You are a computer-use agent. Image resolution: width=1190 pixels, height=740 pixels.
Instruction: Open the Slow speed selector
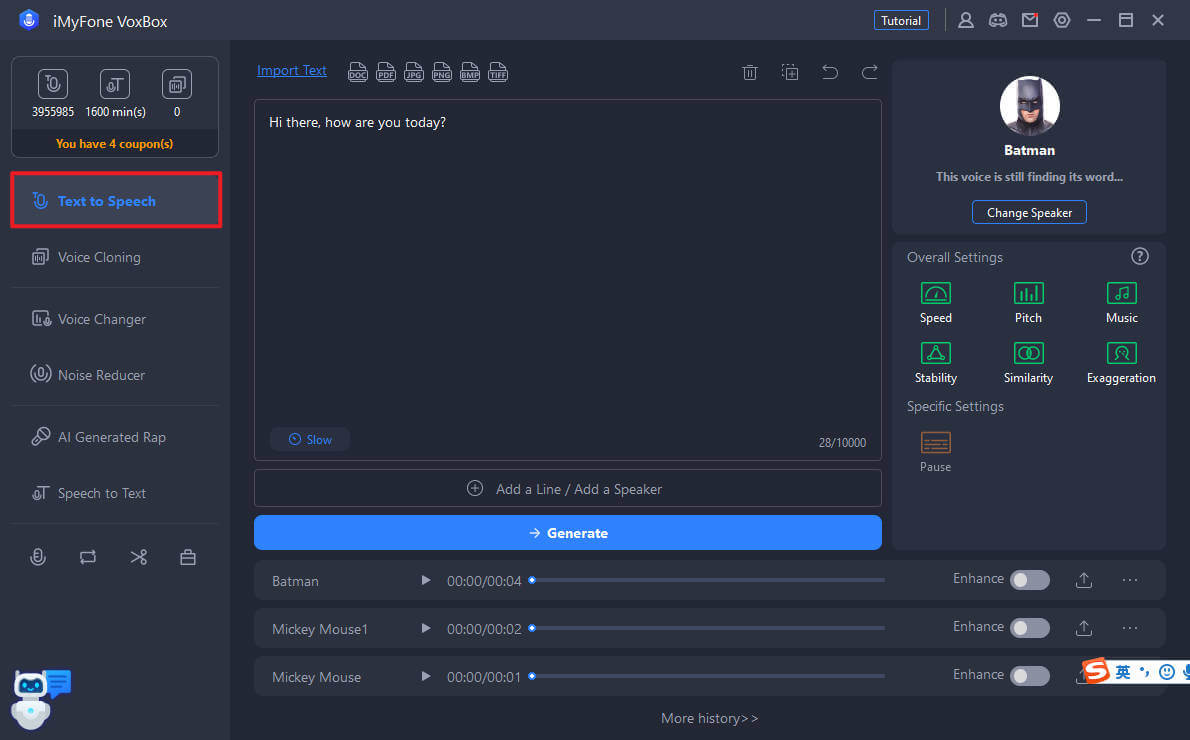tap(310, 439)
